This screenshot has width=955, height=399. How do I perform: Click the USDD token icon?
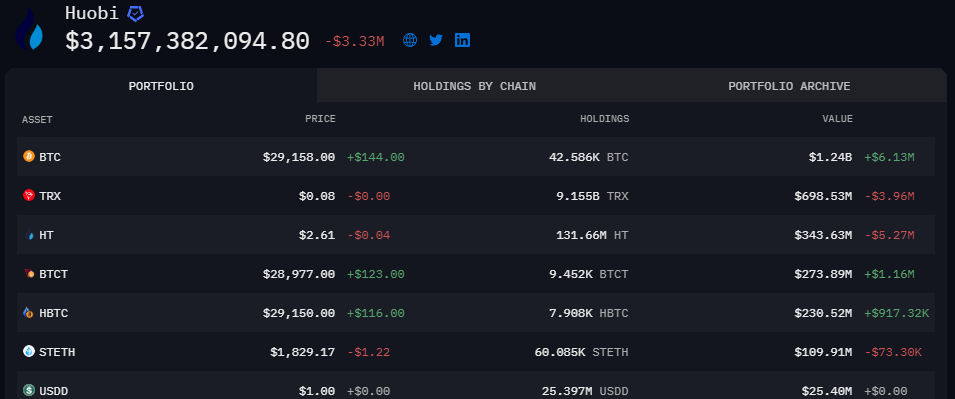click(x=29, y=390)
